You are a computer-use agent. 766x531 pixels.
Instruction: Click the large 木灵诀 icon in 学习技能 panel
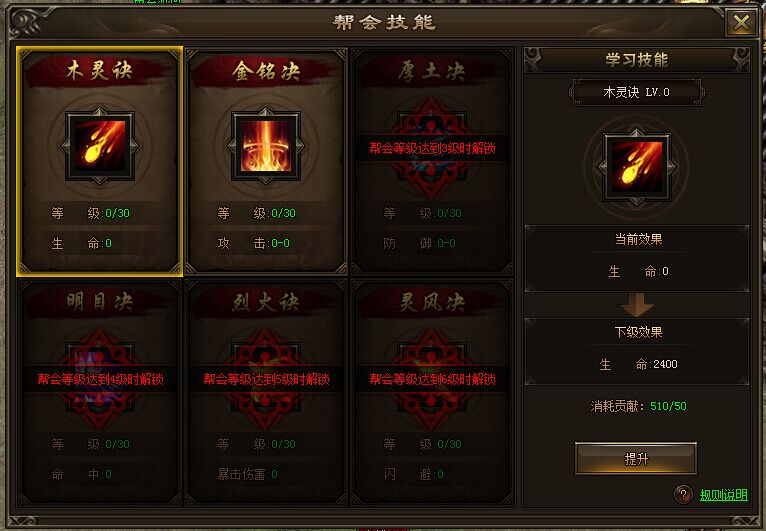(x=637, y=167)
